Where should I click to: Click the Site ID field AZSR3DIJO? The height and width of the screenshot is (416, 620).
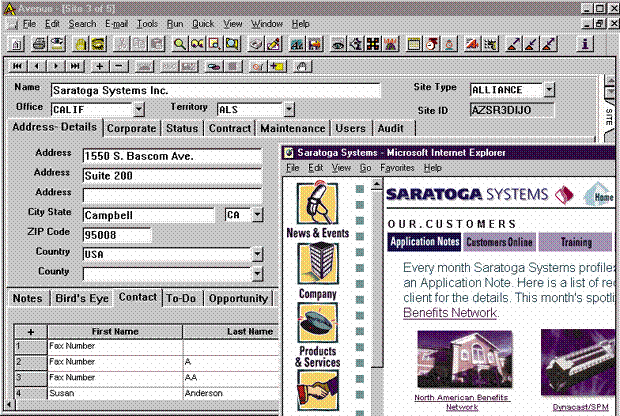point(512,110)
